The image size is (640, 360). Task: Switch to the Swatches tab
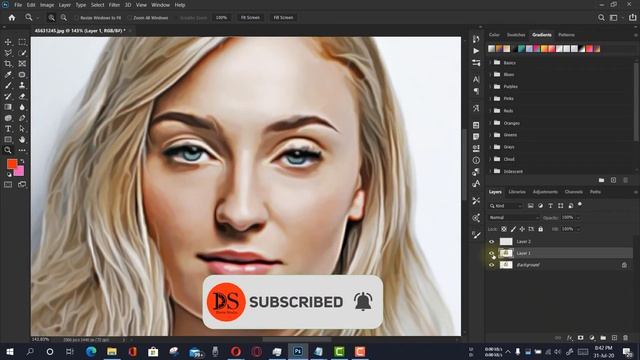click(x=516, y=35)
